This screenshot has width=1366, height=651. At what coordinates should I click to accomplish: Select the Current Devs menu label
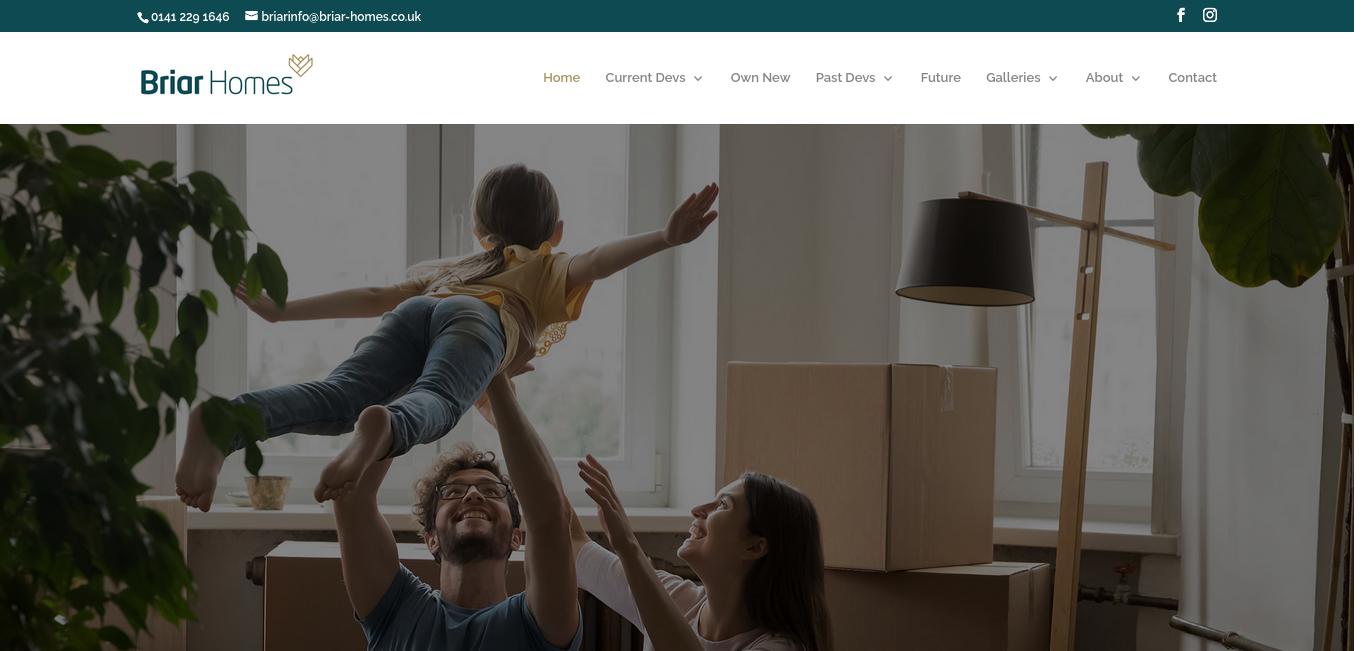(x=645, y=78)
